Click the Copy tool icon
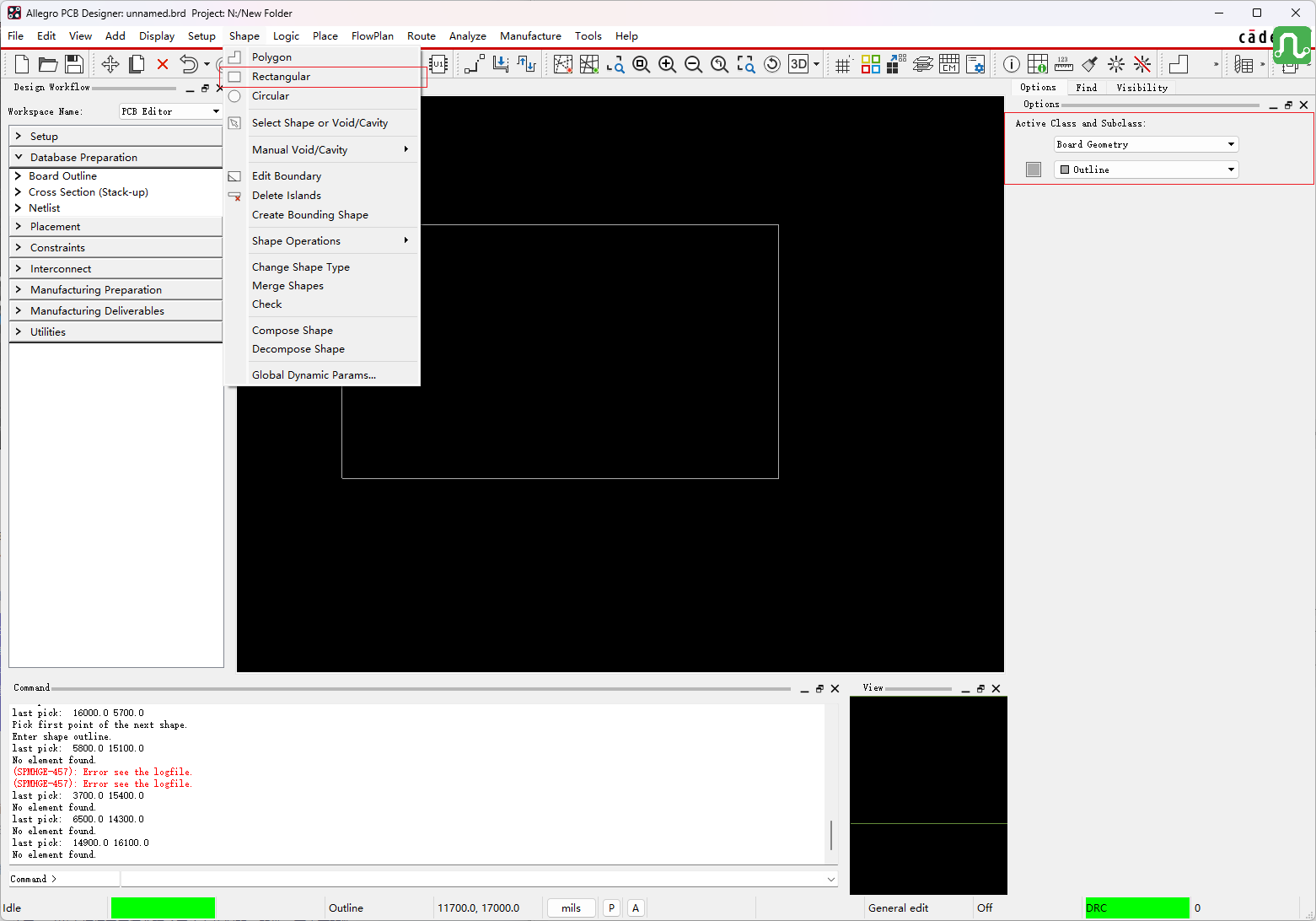 pyautogui.click(x=137, y=64)
